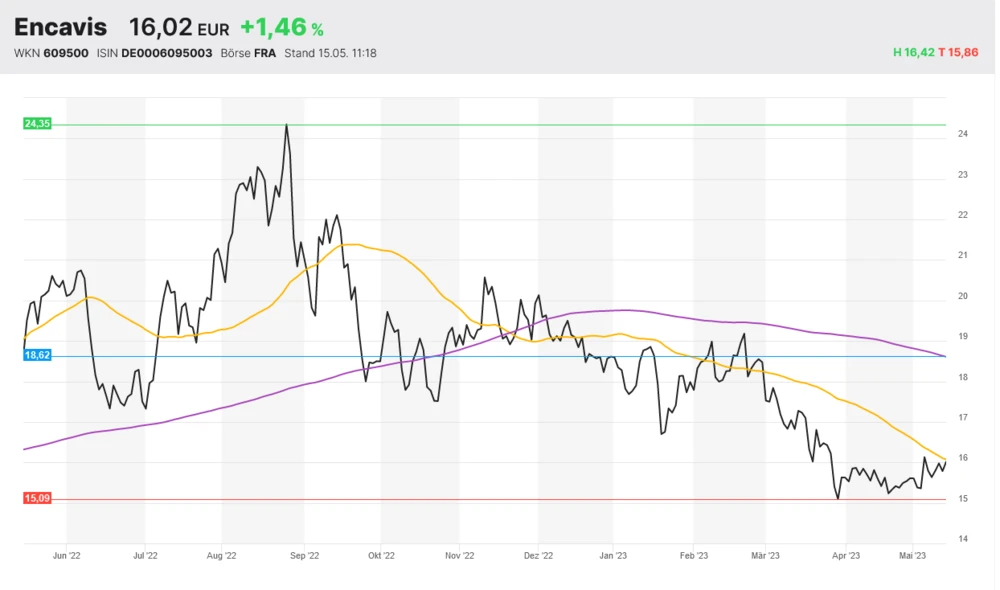Click the ISIN DE0006095003 code
This screenshot has height=590, width=1000.
tap(154, 53)
